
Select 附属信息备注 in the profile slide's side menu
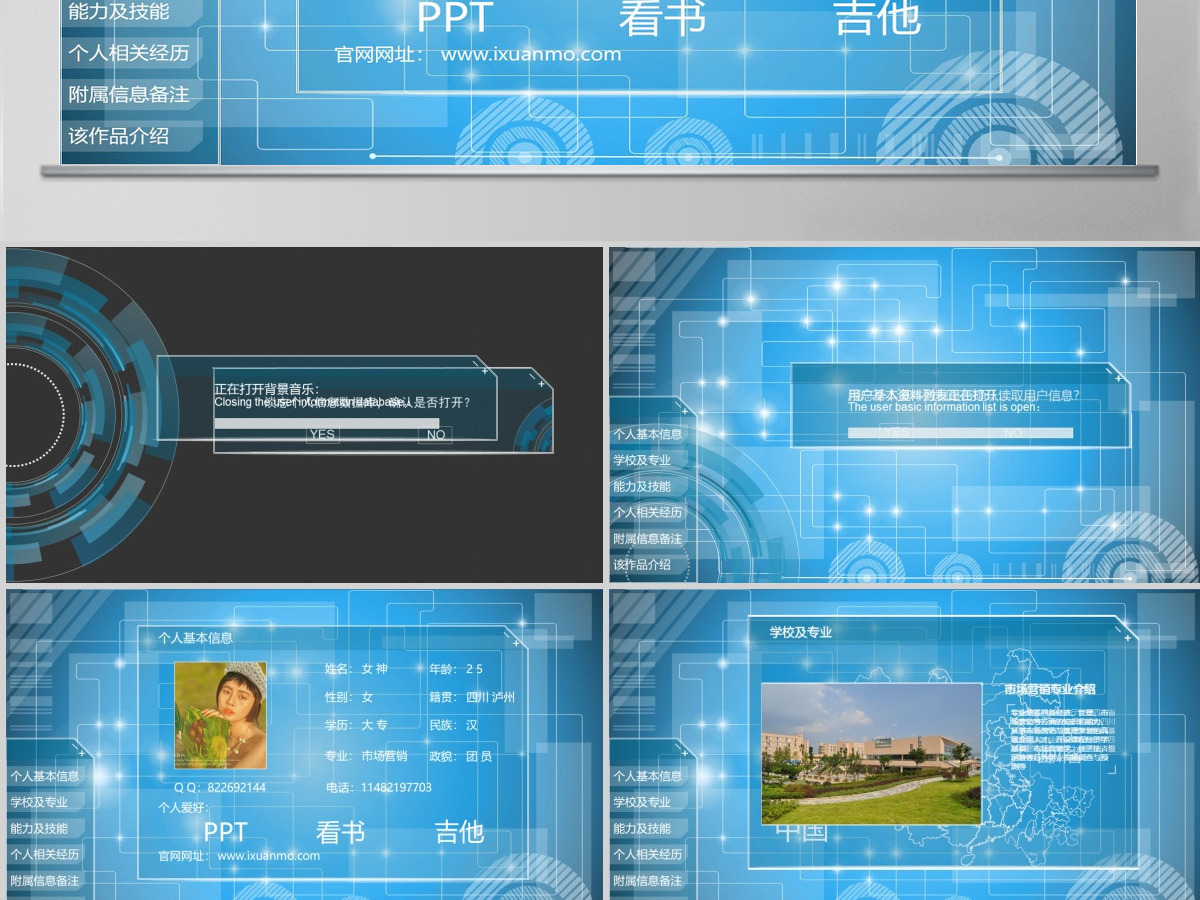tap(45, 881)
